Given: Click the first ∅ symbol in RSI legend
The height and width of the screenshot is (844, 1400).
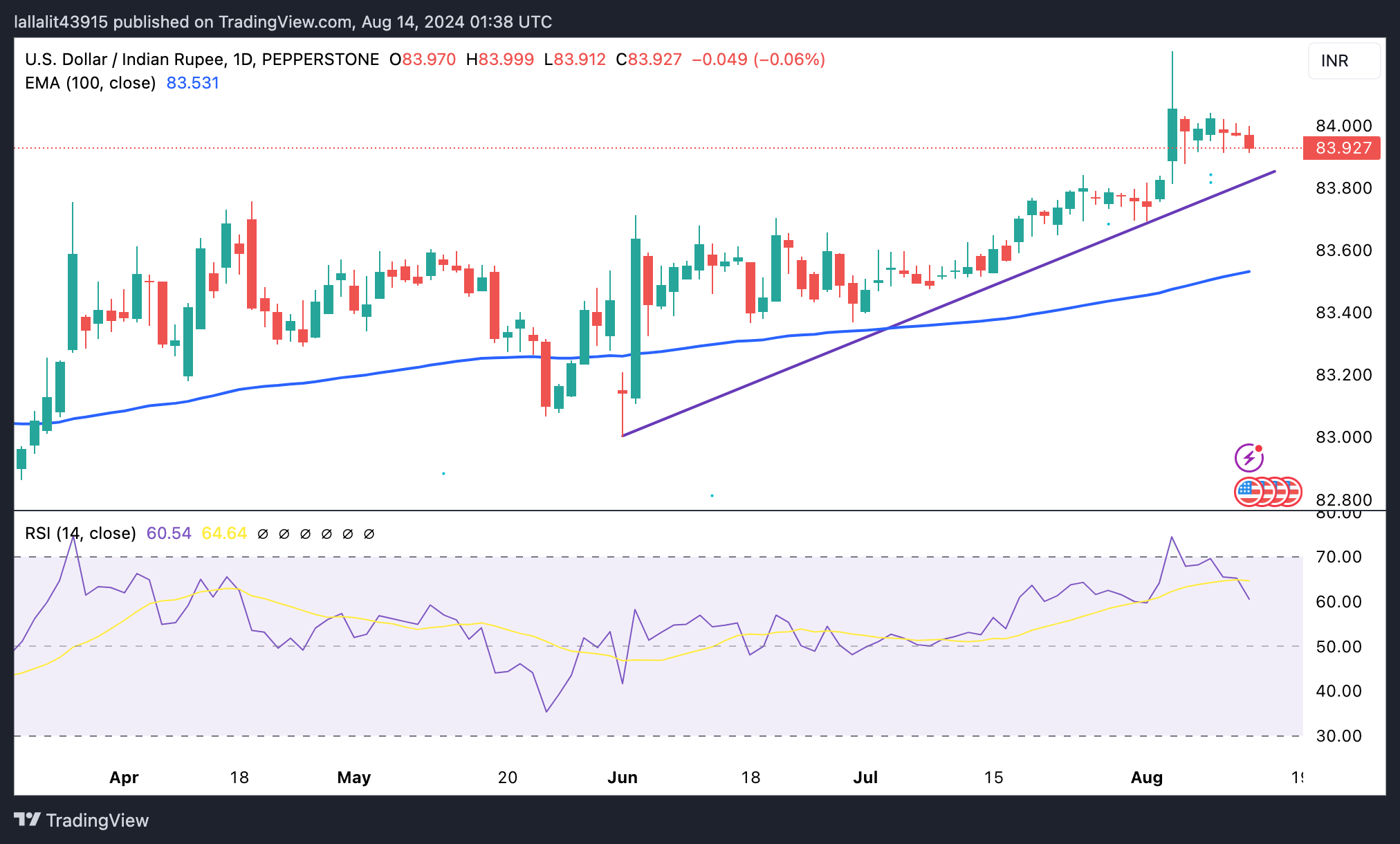Looking at the screenshot, I should pos(263,534).
